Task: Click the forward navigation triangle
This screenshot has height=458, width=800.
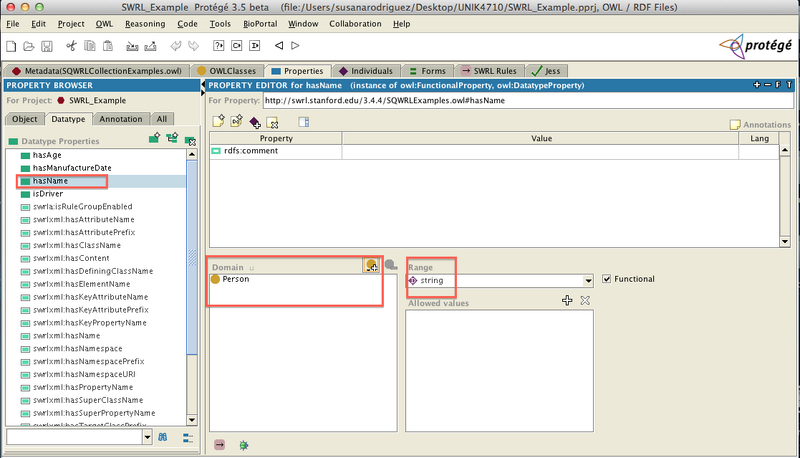Action: tap(295, 46)
